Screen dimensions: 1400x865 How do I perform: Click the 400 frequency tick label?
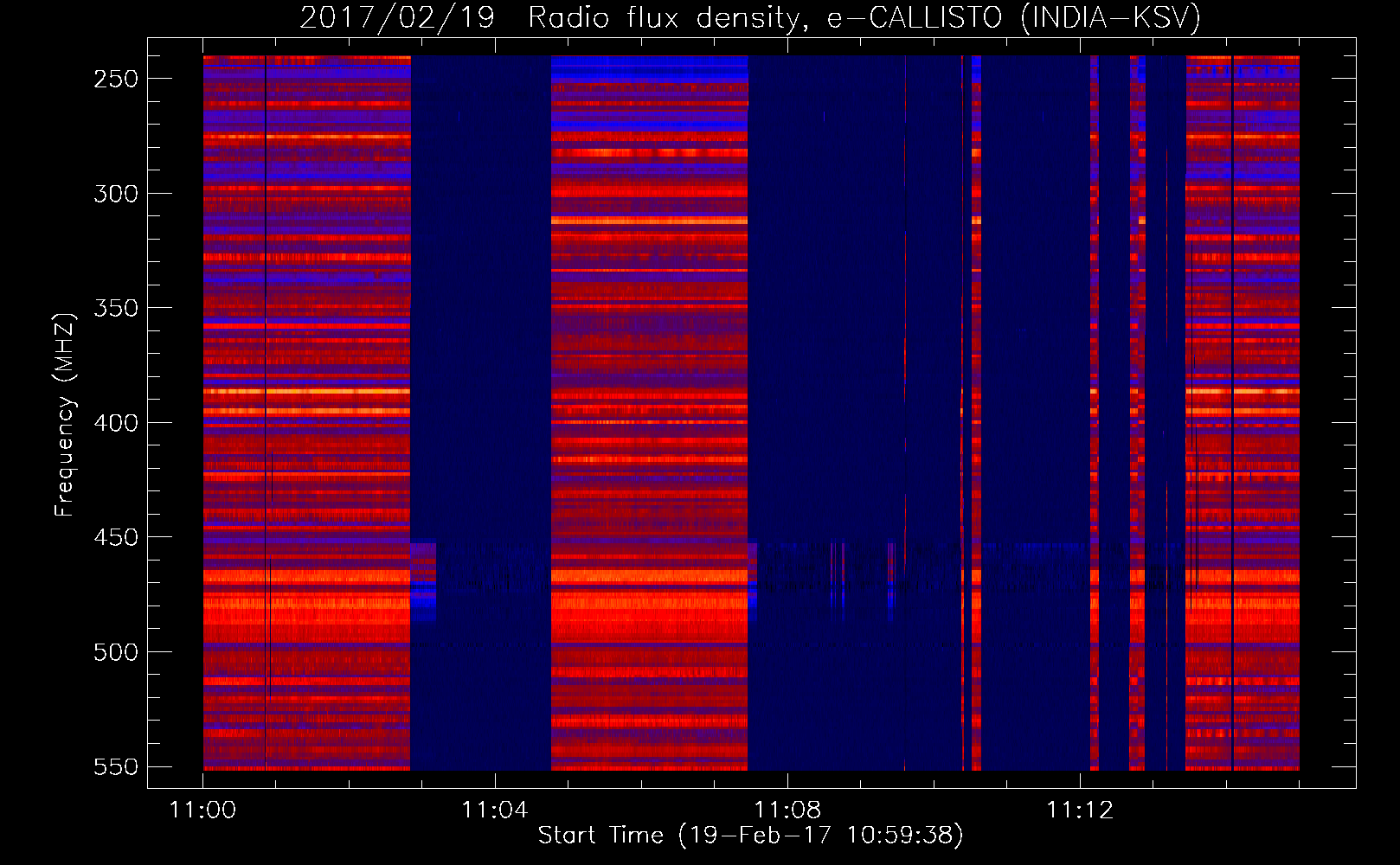116,423
